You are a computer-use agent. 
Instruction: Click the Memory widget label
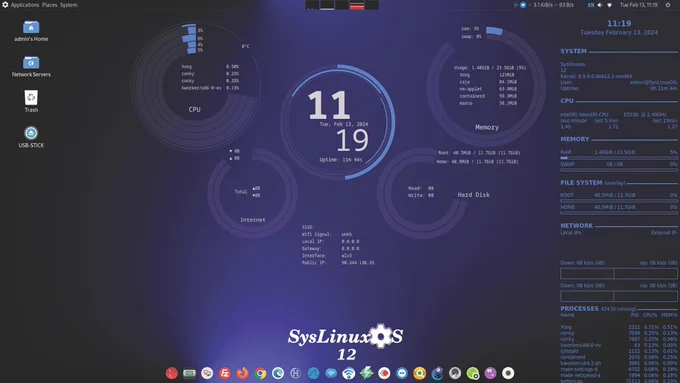(x=487, y=128)
